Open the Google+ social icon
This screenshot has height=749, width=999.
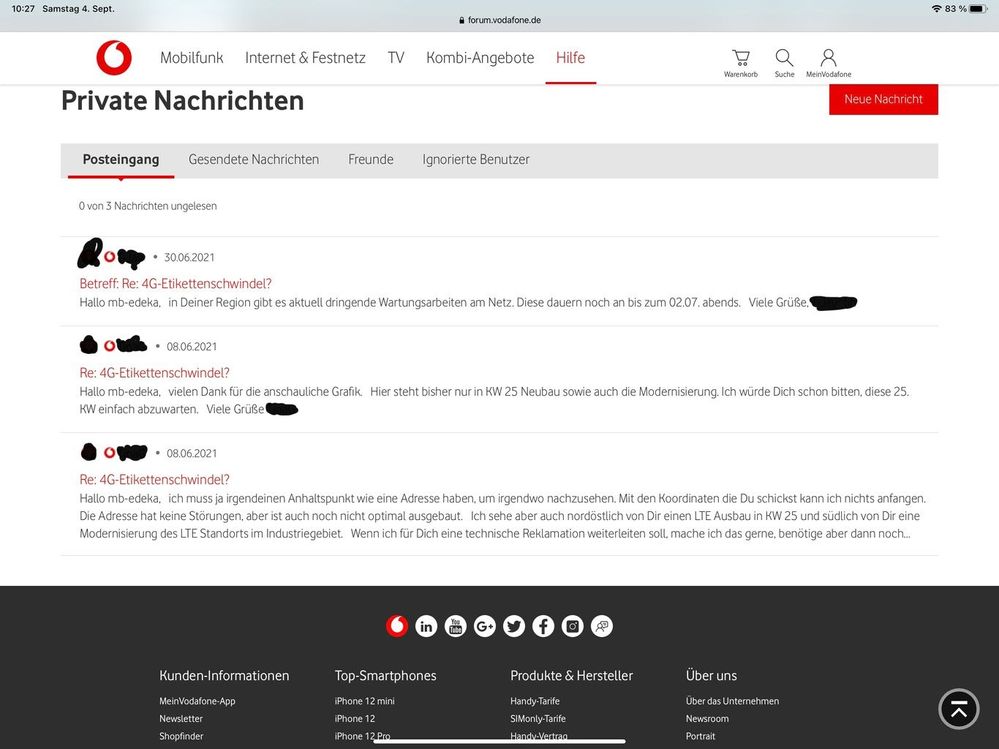click(485, 626)
